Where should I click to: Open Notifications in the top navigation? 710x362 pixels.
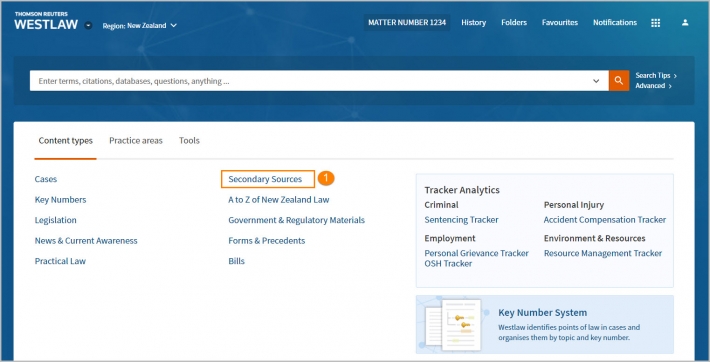click(x=615, y=22)
